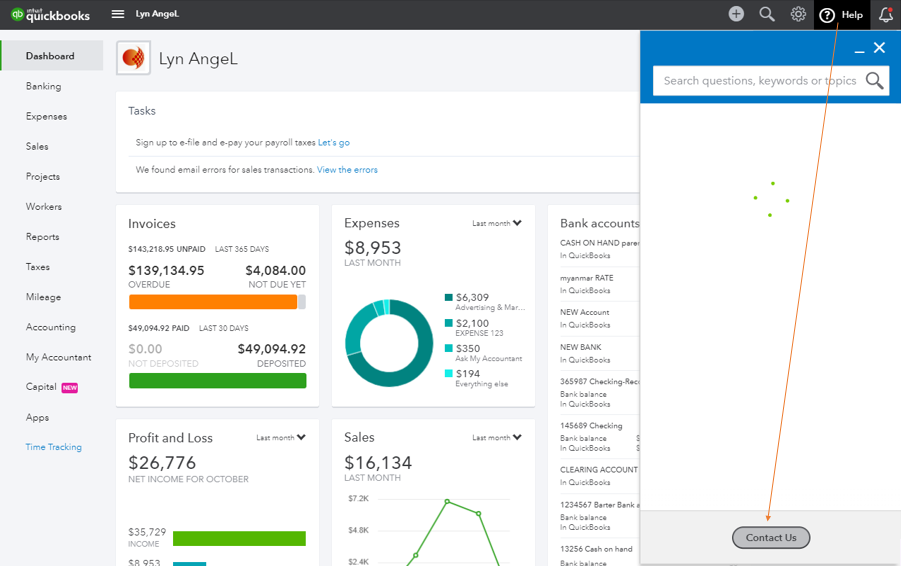Image resolution: width=901 pixels, height=566 pixels.
Task: Click the Contact Us button
Action: 771,538
